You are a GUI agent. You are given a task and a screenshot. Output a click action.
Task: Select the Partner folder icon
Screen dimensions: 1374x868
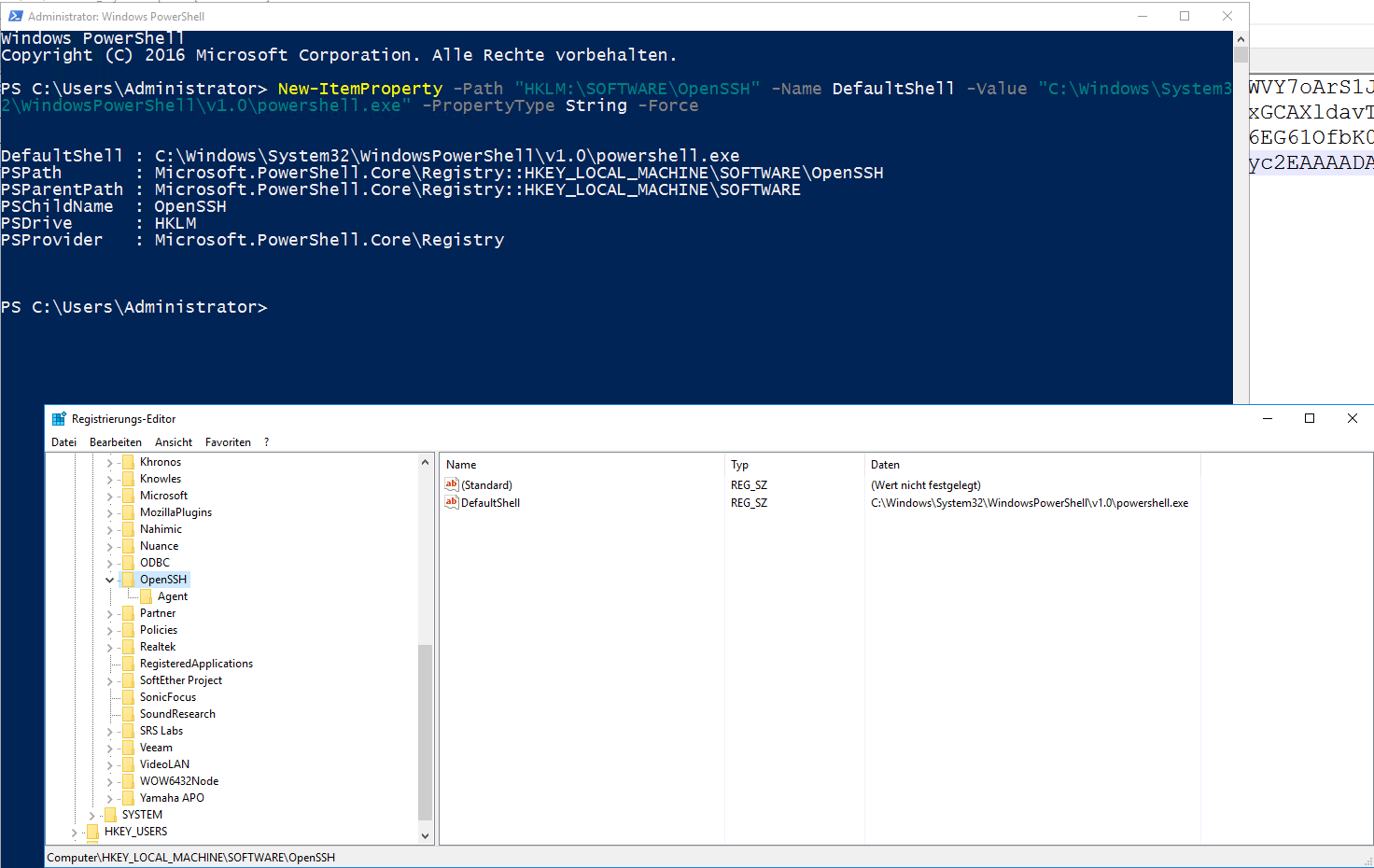pyautogui.click(x=129, y=613)
